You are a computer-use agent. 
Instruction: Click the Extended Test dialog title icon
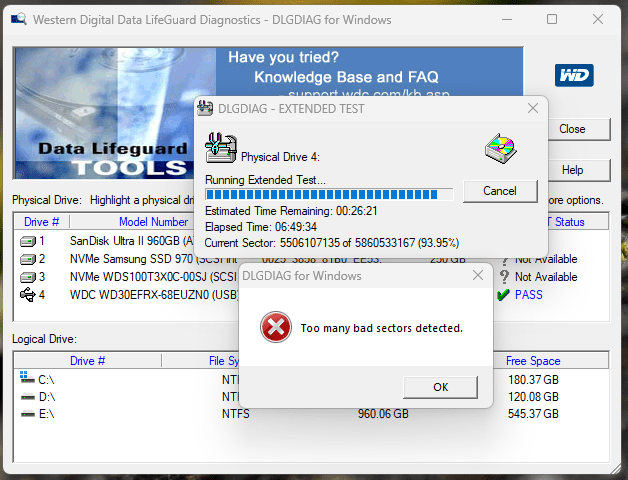205,108
